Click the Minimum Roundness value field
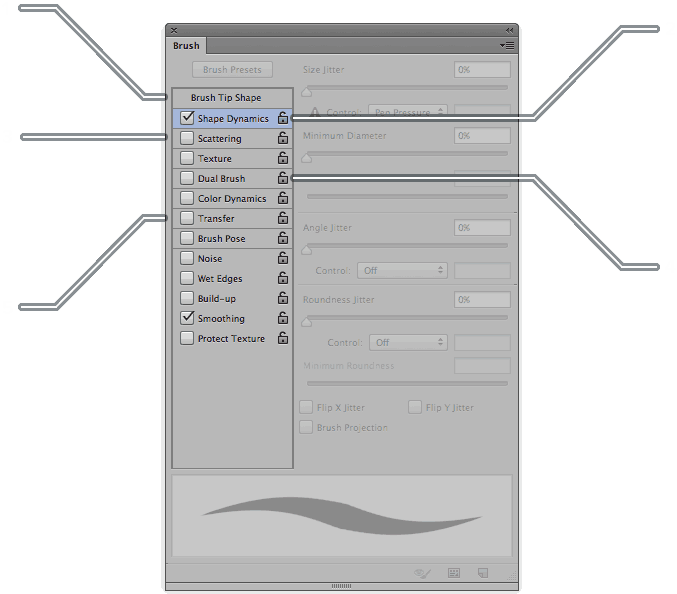 pos(482,366)
